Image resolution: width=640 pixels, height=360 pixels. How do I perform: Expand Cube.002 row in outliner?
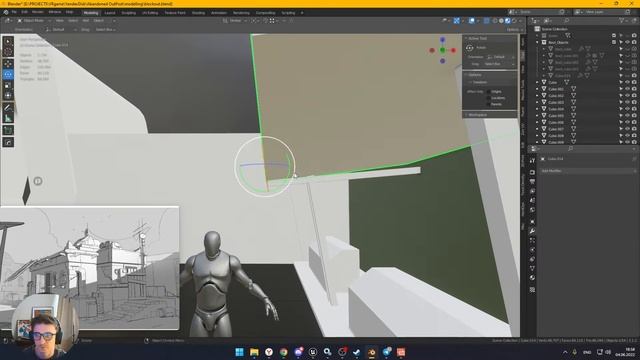[x=538, y=96]
